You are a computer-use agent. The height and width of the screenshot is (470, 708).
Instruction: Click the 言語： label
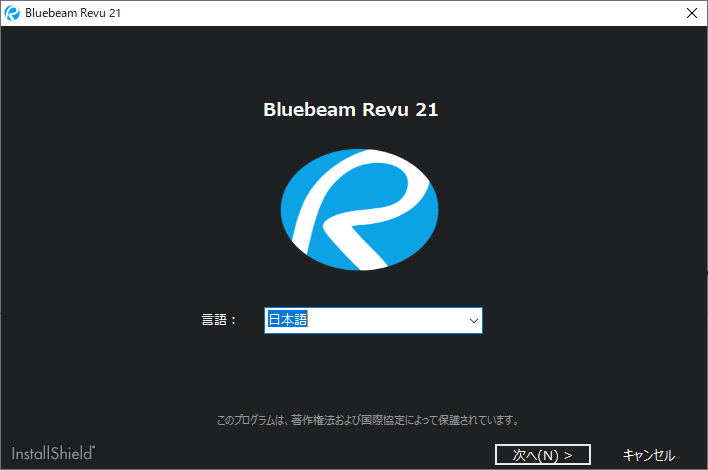(219, 320)
